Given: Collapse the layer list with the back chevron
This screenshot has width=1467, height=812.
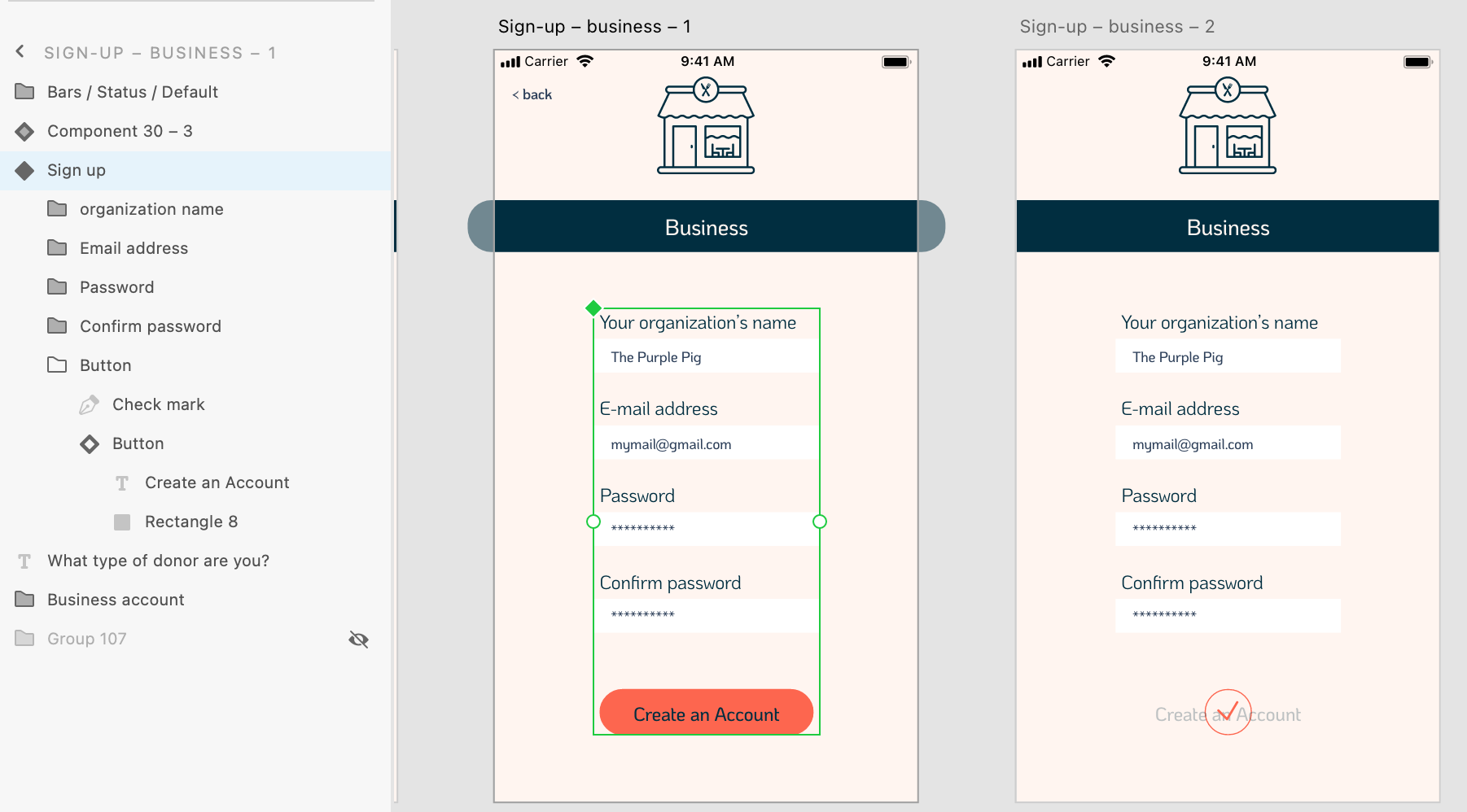Looking at the screenshot, I should click(20, 51).
